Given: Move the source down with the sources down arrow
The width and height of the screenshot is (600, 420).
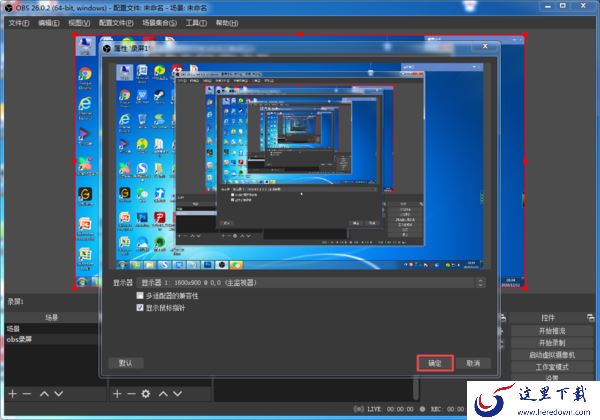Looking at the screenshot, I should (177, 394).
